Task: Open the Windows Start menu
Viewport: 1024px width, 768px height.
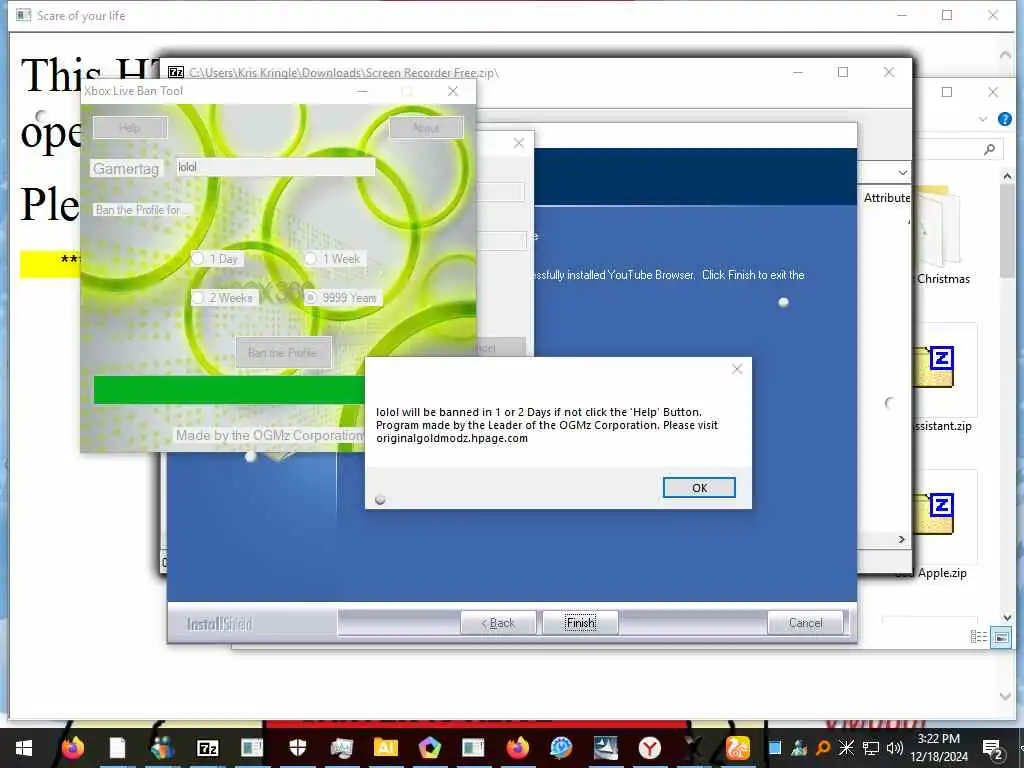Action: 24,748
